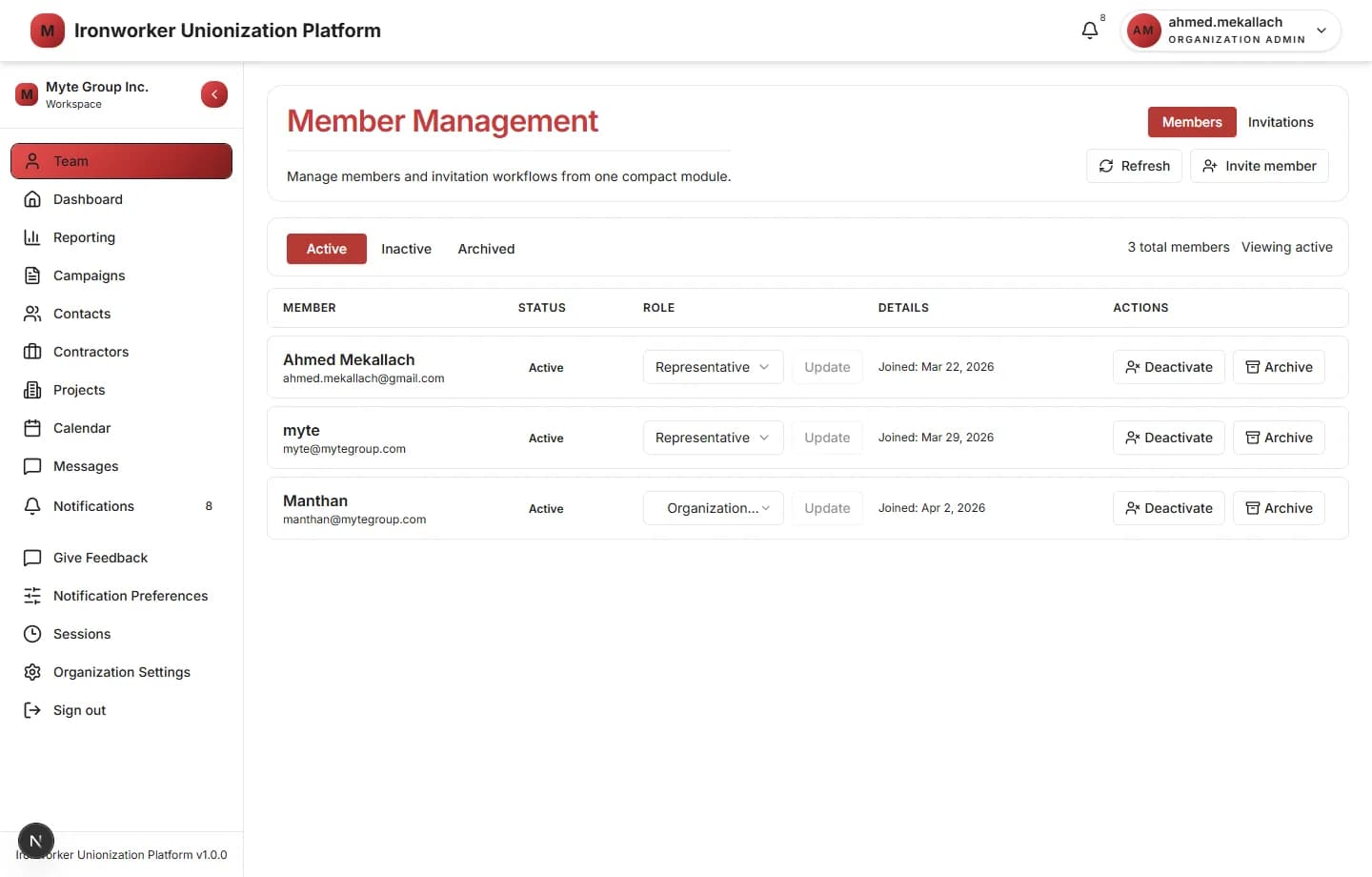Open Organization role dropdown for Manthan
This screenshot has height=877, width=1372.
[713, 508]
